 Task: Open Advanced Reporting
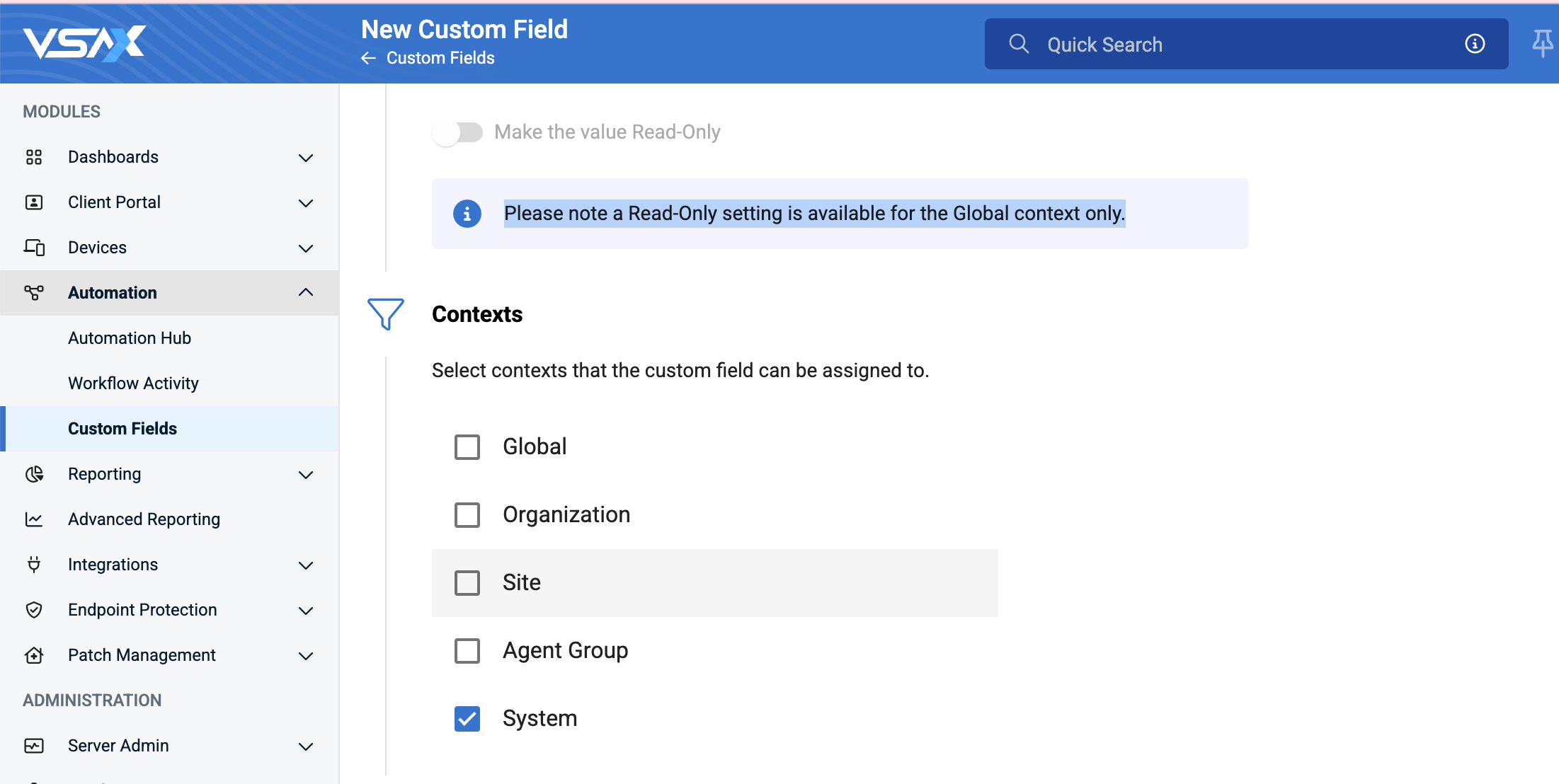point(144,519)
